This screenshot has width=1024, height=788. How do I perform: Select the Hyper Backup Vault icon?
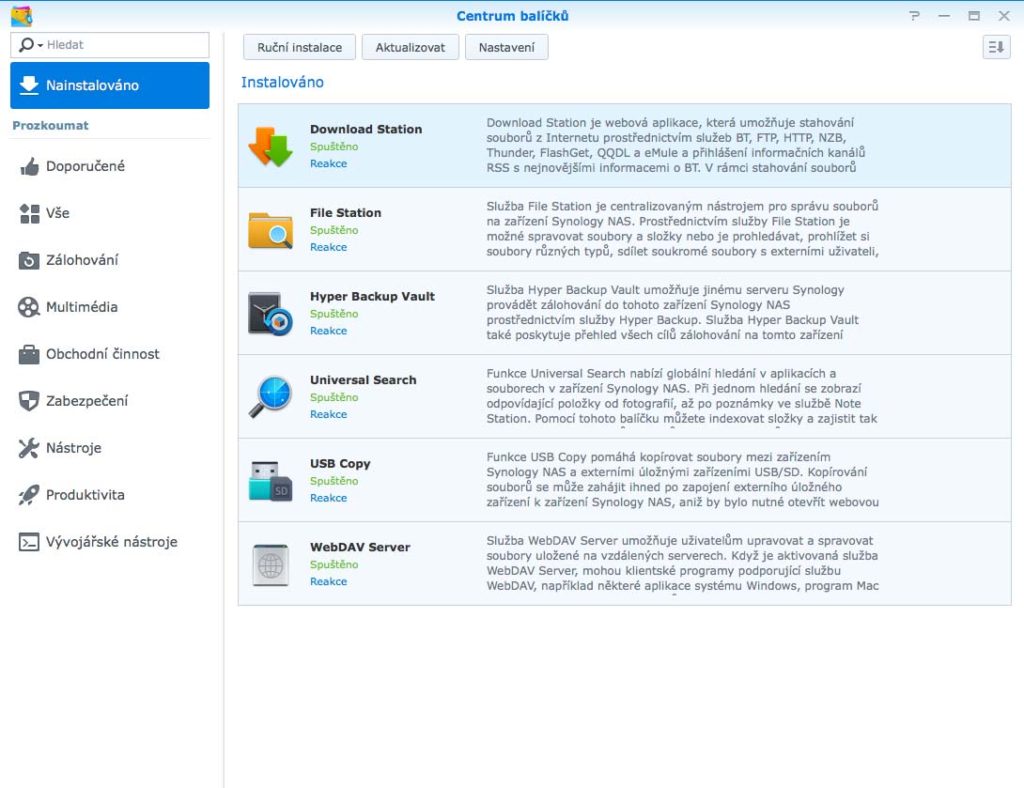click(x=270, y=312)
